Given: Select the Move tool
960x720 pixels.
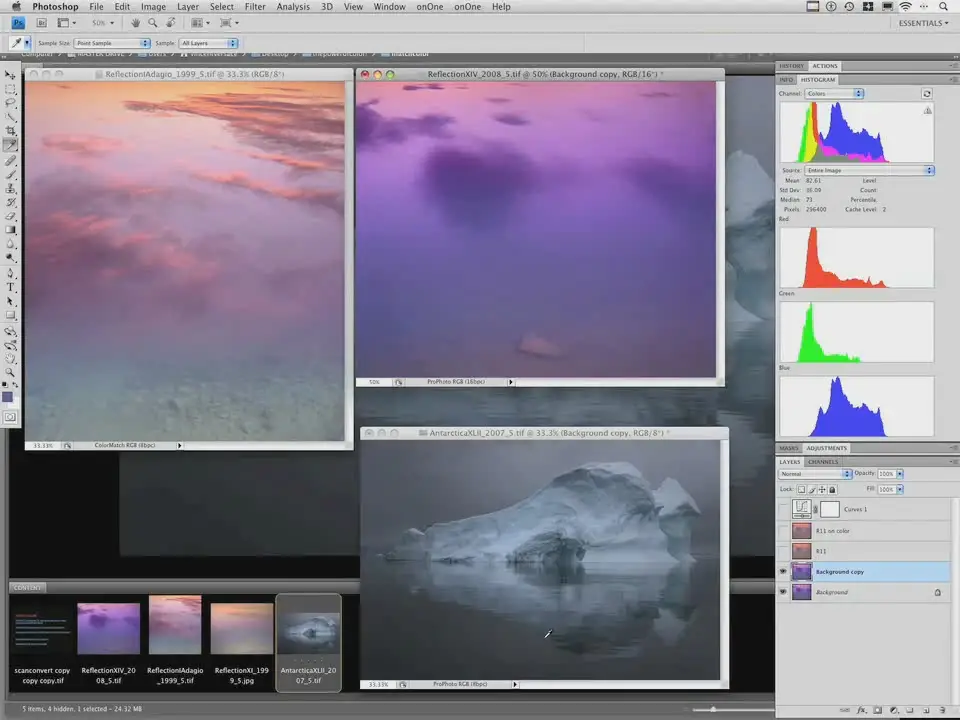Looking at the screenshot, I should click(x=10, y=75).
